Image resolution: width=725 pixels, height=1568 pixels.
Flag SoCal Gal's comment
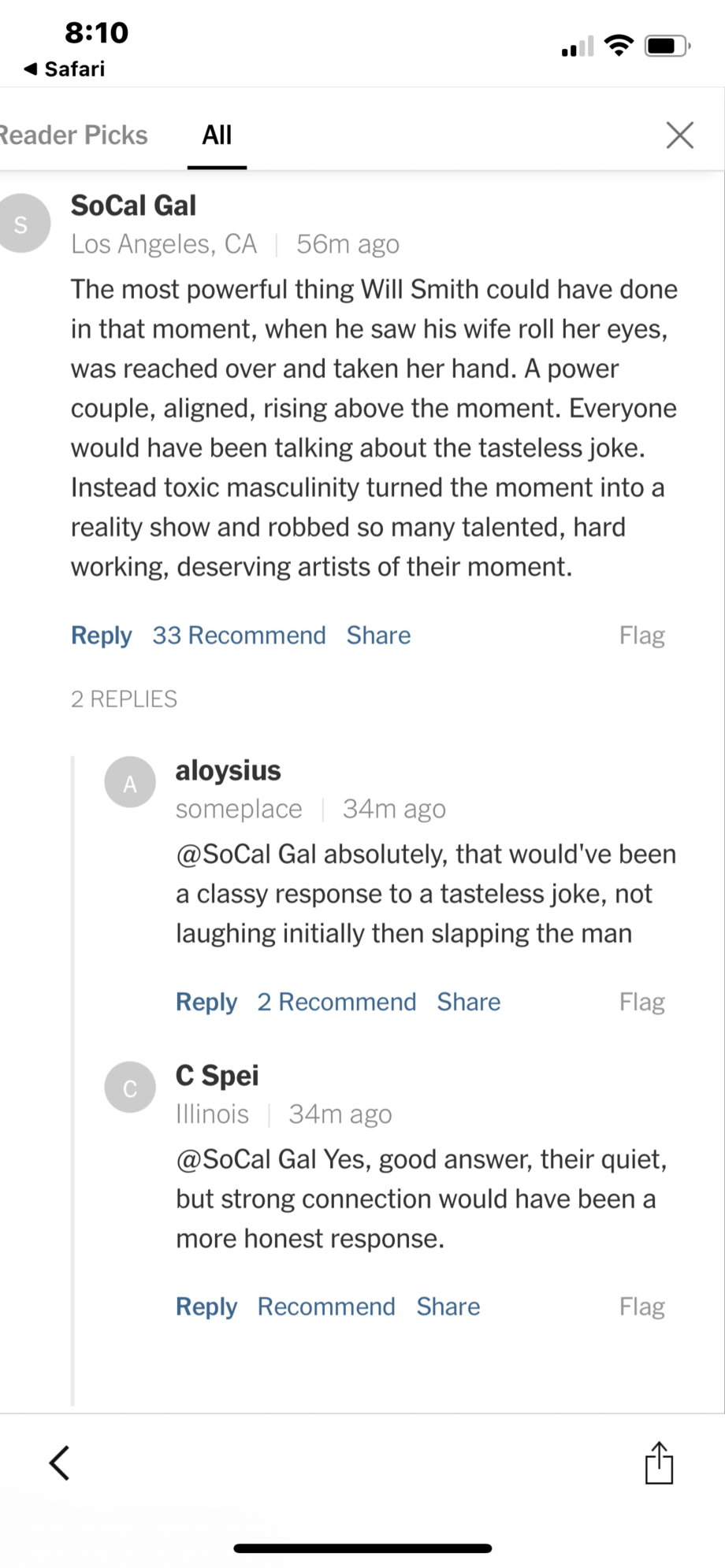(641, 636)
